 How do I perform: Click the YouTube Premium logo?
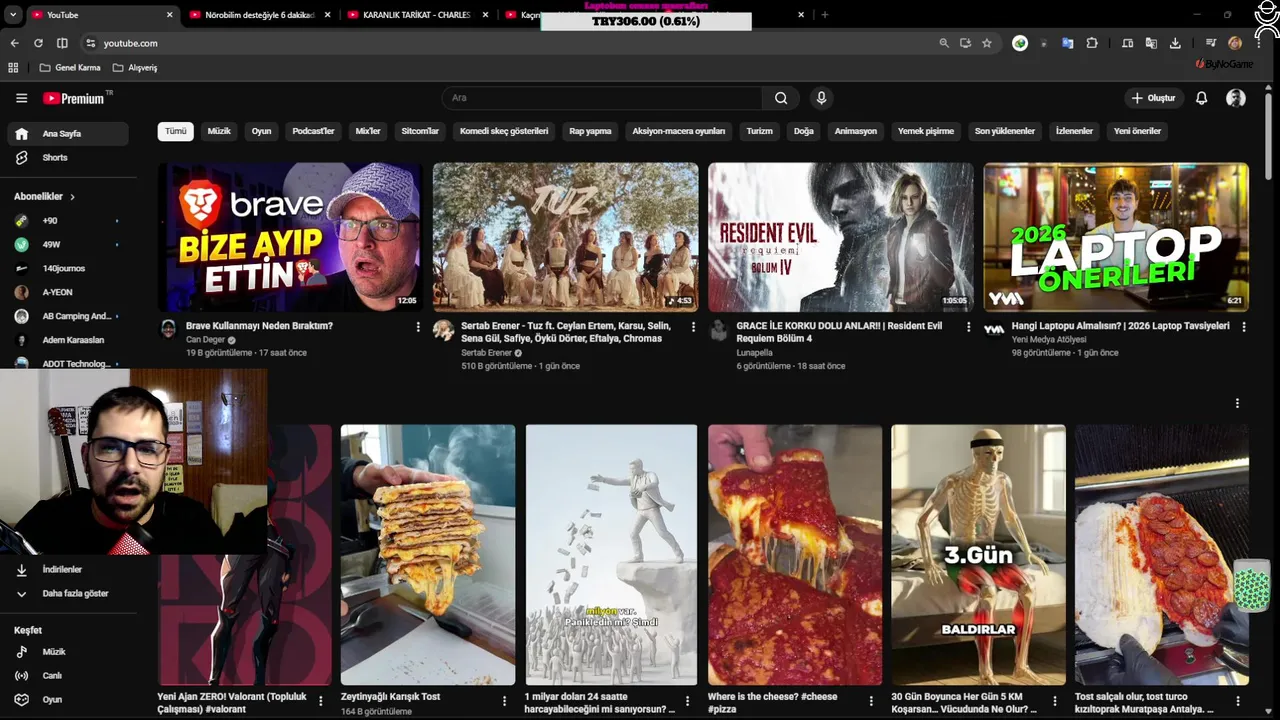(x=74, y=98)
